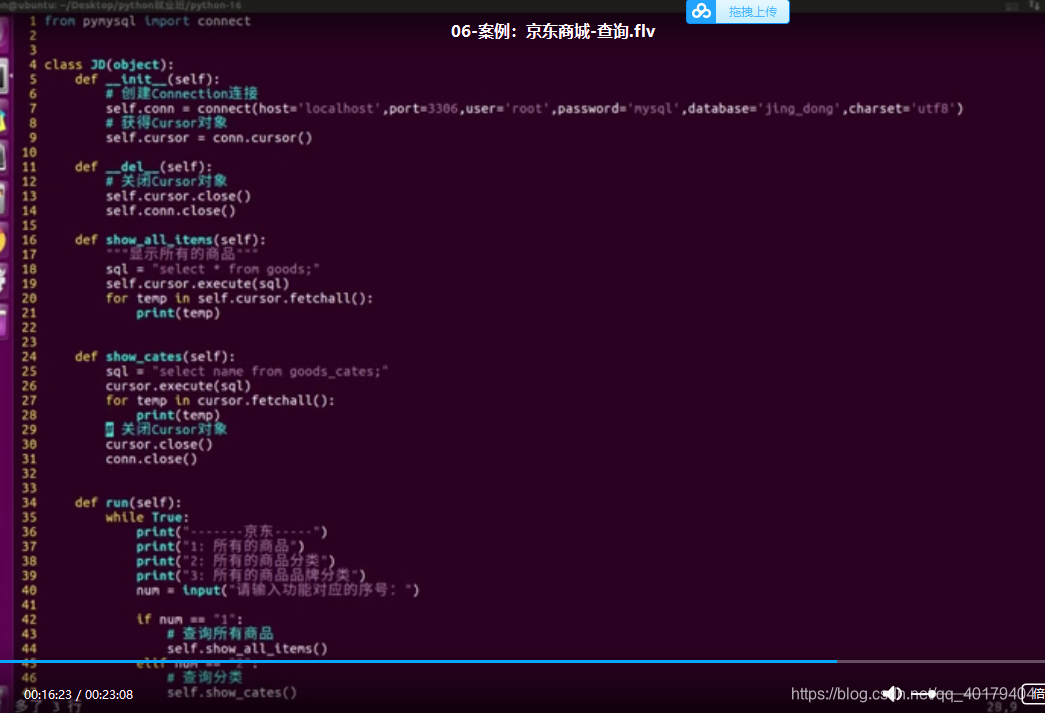Click the 'while True:' line

click(x=147, y=517)
